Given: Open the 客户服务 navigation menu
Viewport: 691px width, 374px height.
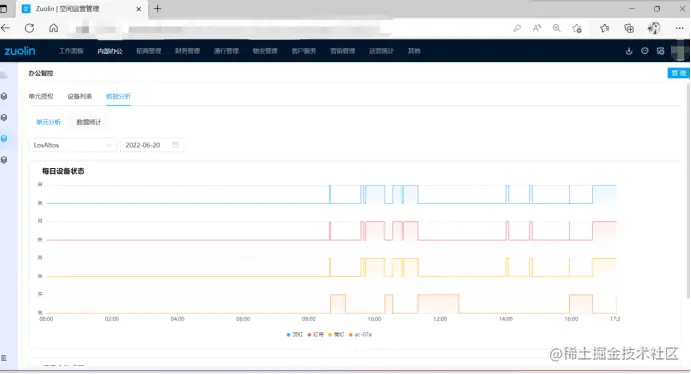Looking at the screenshot, I should point(304,51).
